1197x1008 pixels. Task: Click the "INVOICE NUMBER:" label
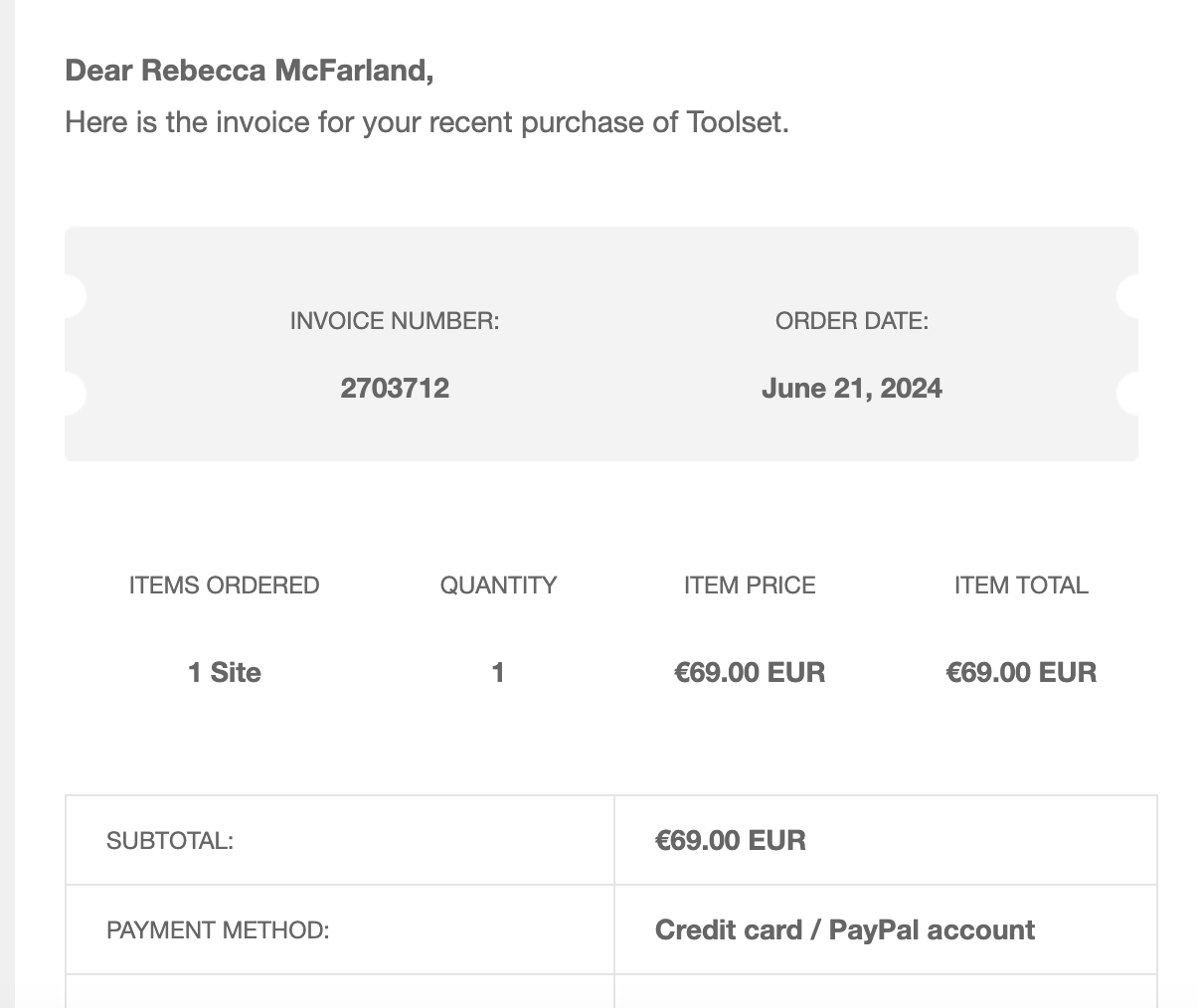coord(395,321)
